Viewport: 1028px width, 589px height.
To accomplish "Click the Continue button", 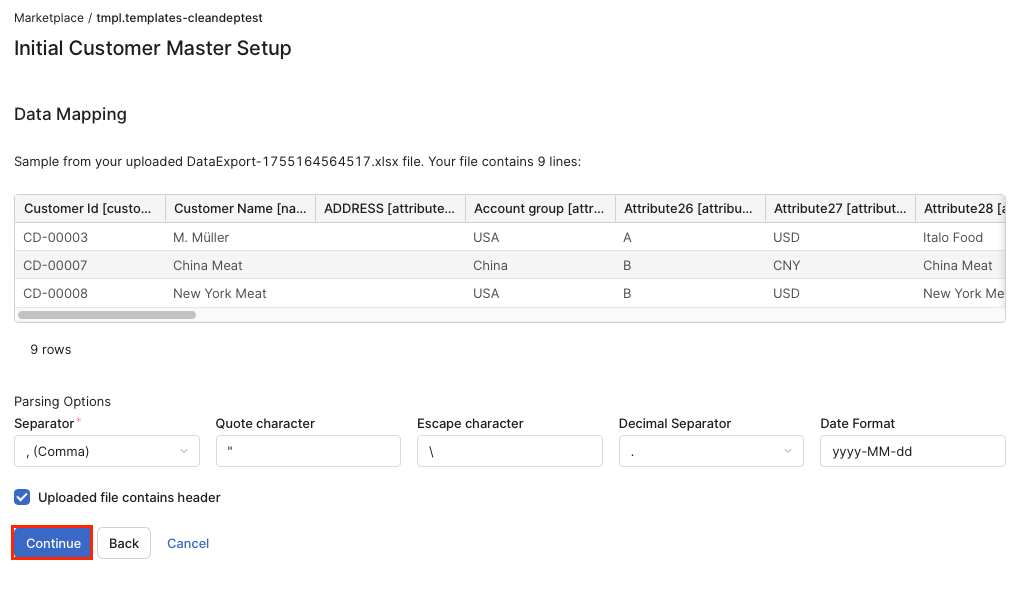I will [51, 542].
